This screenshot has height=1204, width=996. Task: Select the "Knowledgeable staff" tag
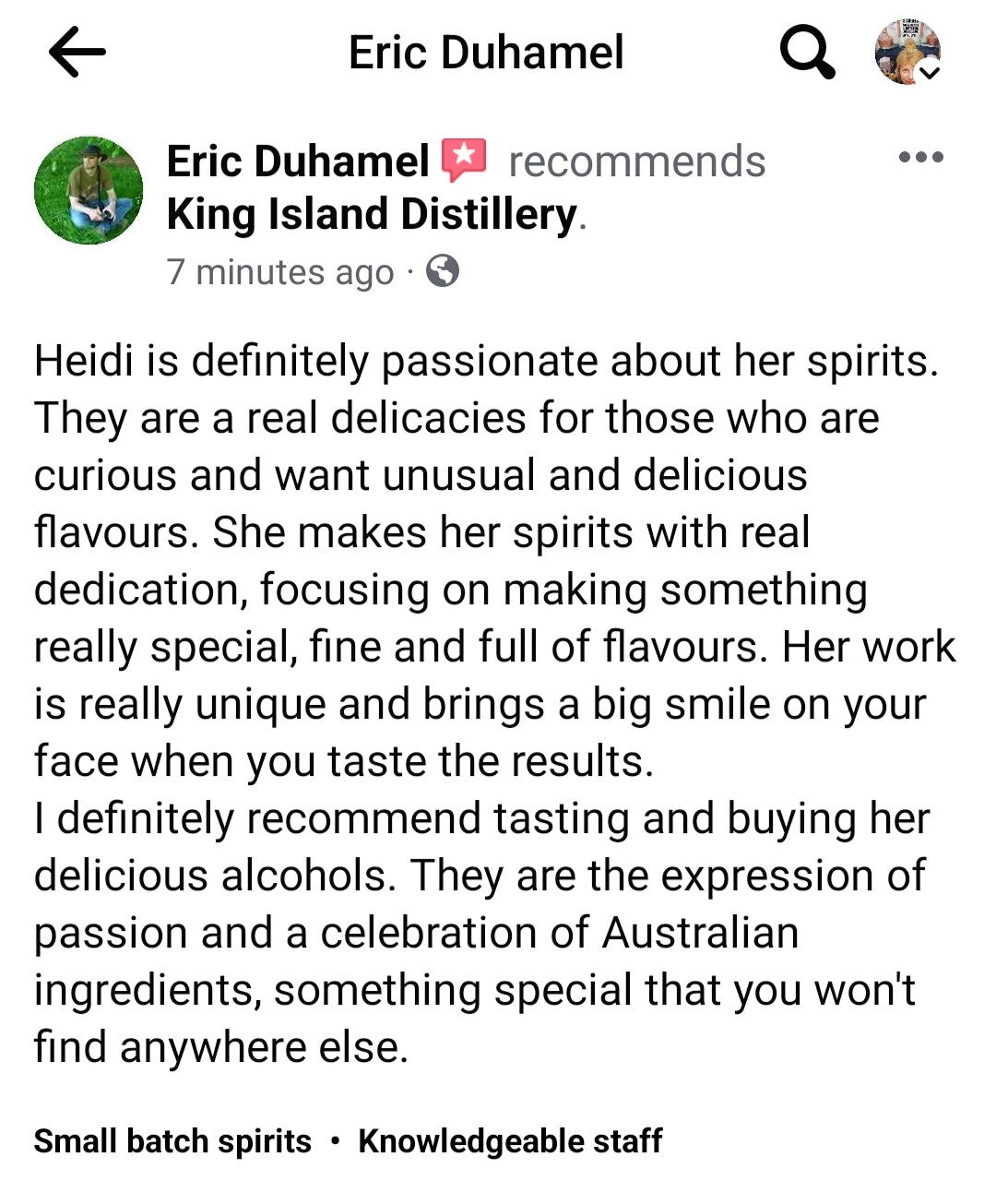click(x=510, y=1141)
